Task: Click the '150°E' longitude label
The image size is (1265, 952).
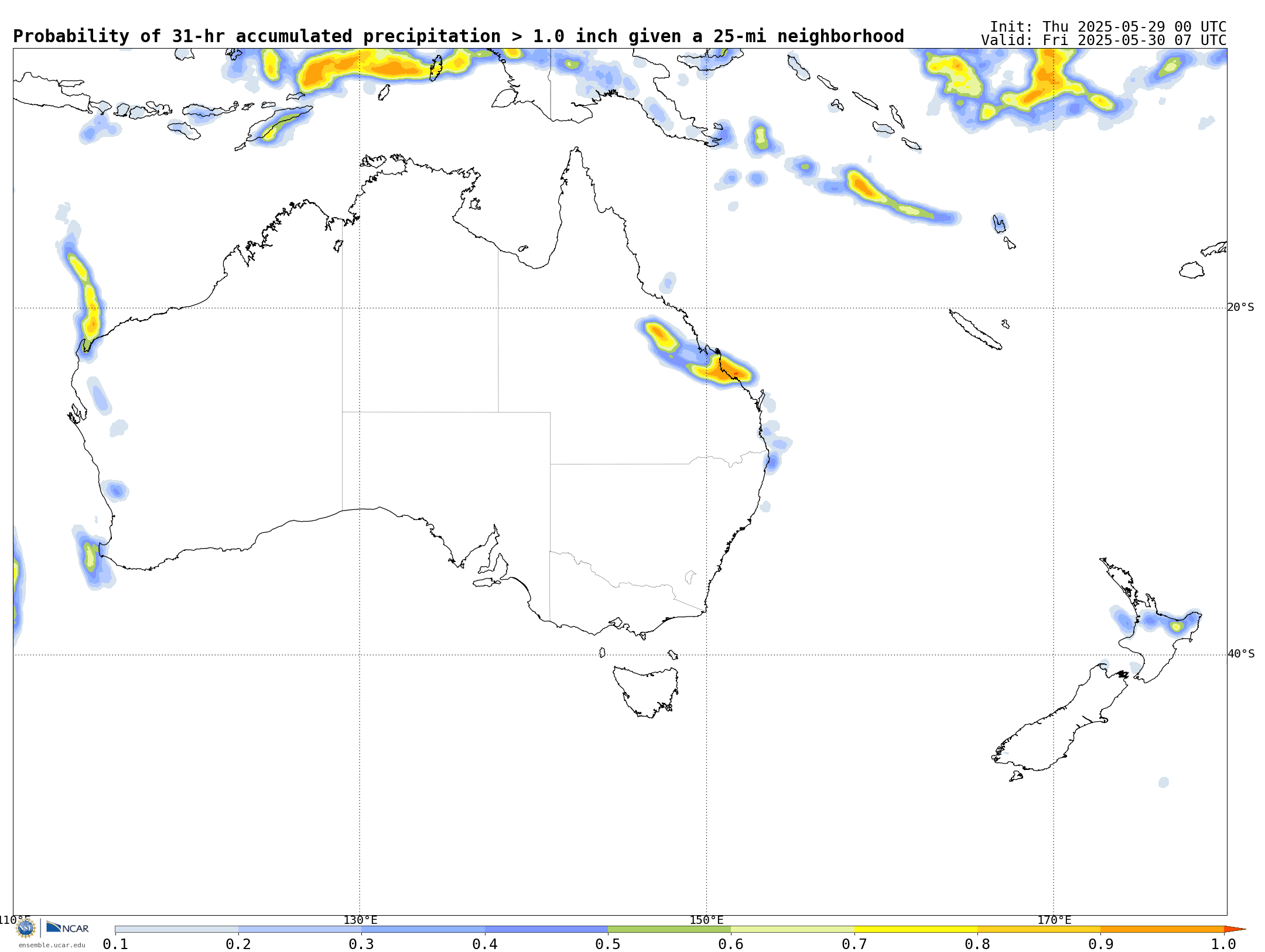Action: pyautogui.click(x=706, y=920)
